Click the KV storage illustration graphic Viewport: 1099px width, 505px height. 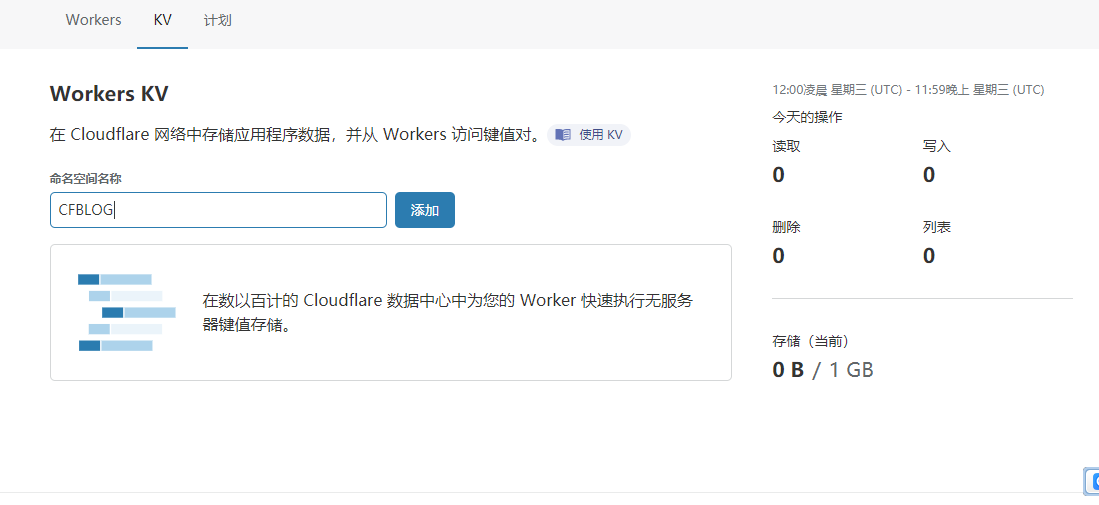126,312
